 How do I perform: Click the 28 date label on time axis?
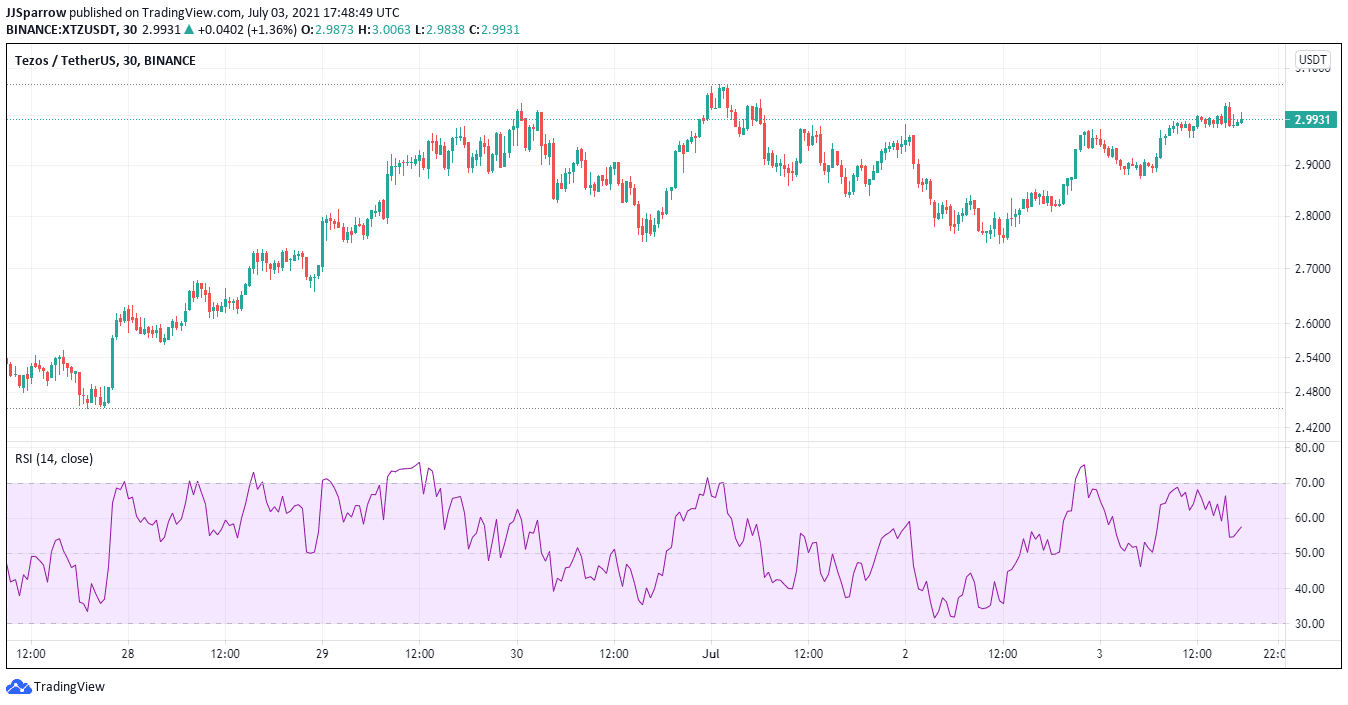pyautogui.click(x=128, y=654)
